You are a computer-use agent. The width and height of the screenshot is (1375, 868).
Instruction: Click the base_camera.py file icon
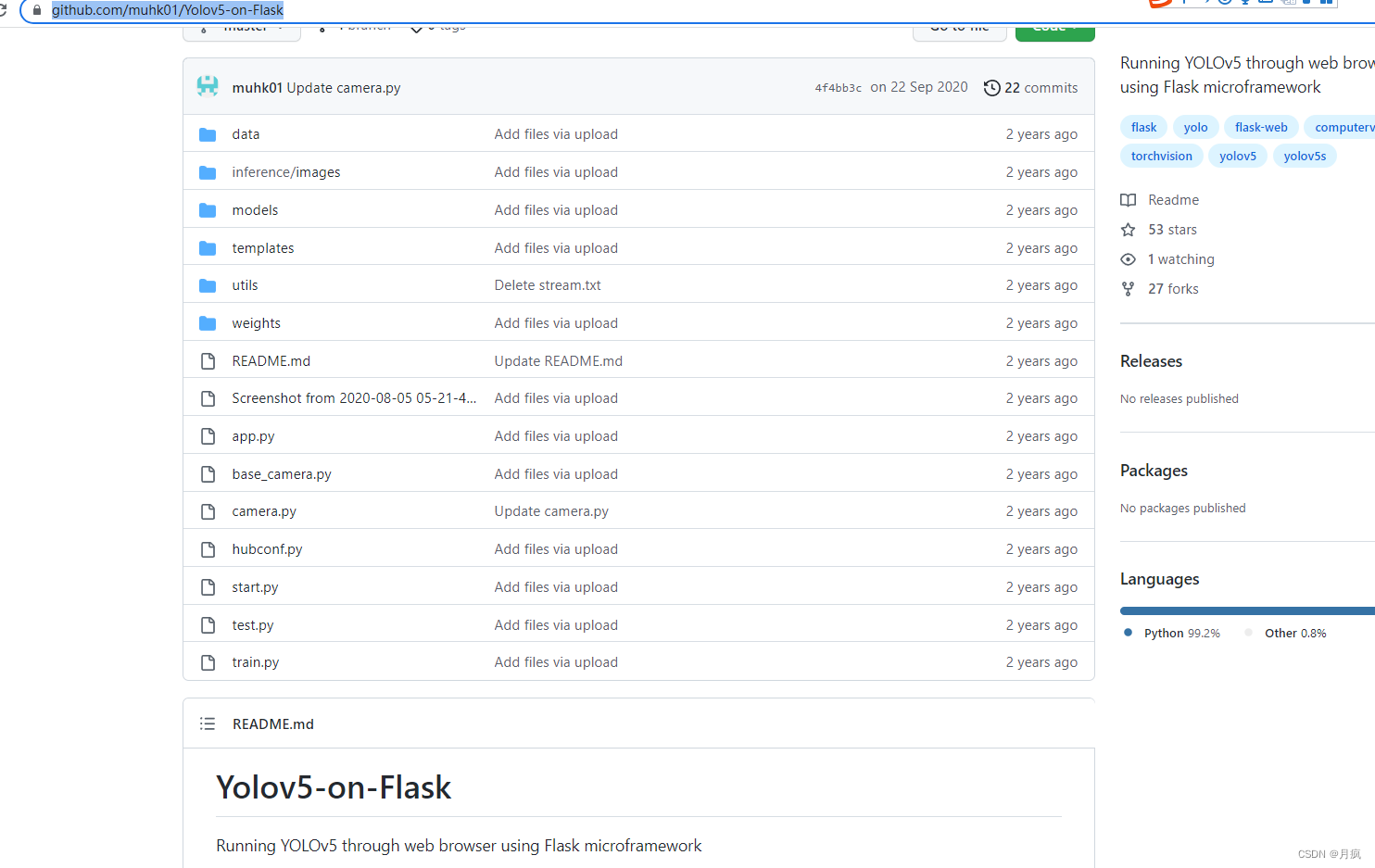208,474
